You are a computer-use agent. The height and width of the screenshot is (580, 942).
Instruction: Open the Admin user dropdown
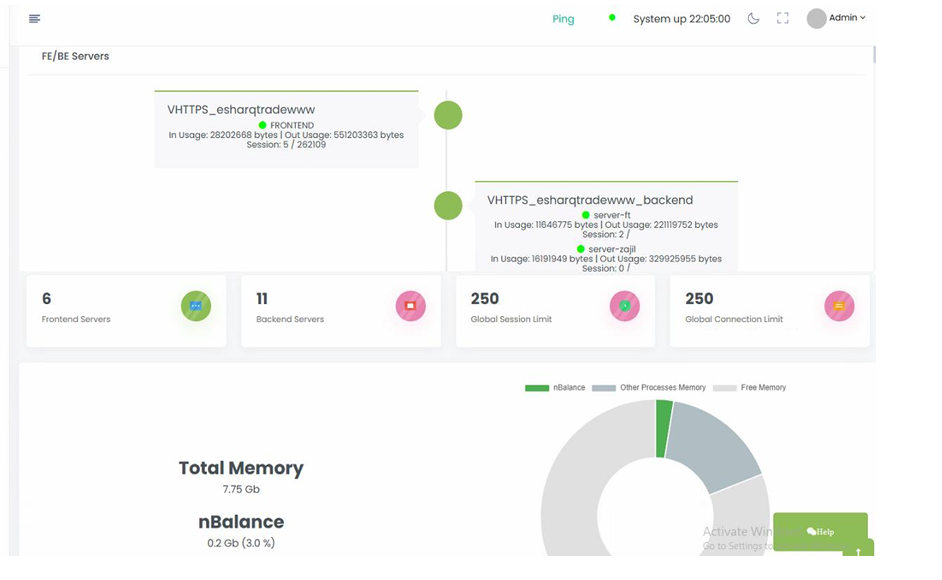pos(847,17)
